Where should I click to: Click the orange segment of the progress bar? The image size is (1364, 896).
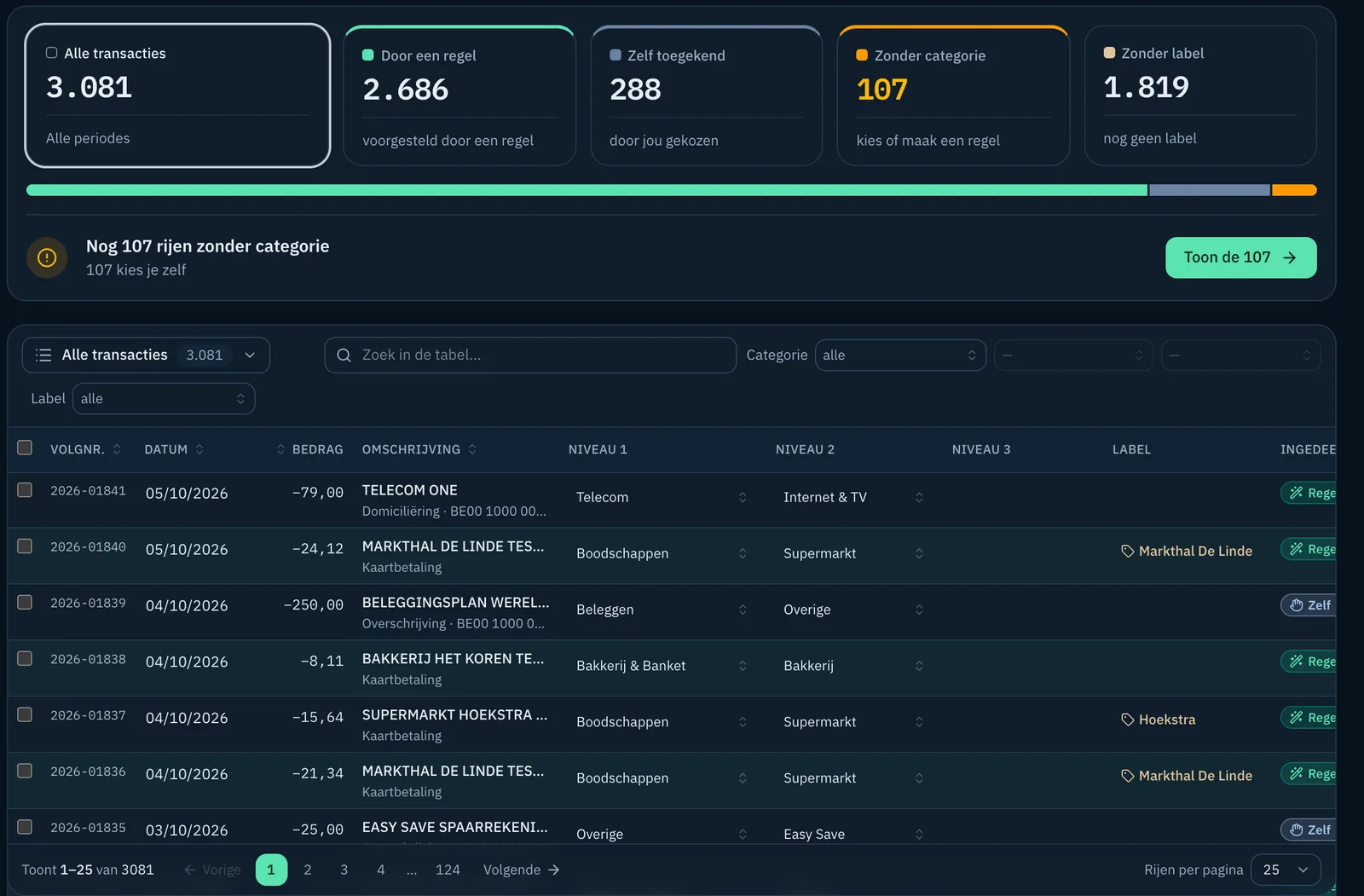pyautogui.click(x=1294, y=190)
